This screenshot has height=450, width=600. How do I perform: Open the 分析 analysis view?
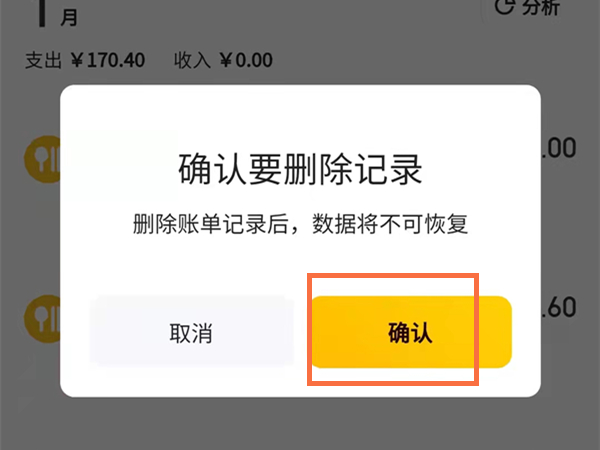[541, 7]
